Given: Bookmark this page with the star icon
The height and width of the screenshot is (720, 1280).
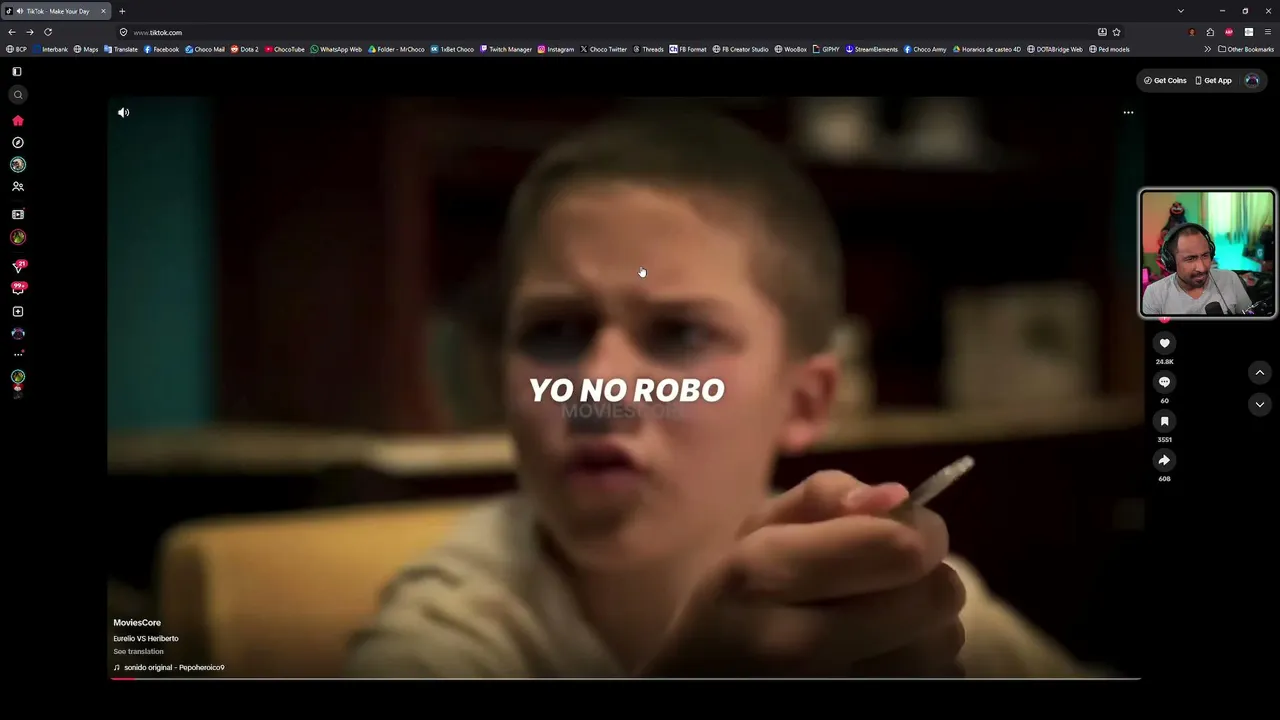Looking at the screenshot, I should point(1116,32).
